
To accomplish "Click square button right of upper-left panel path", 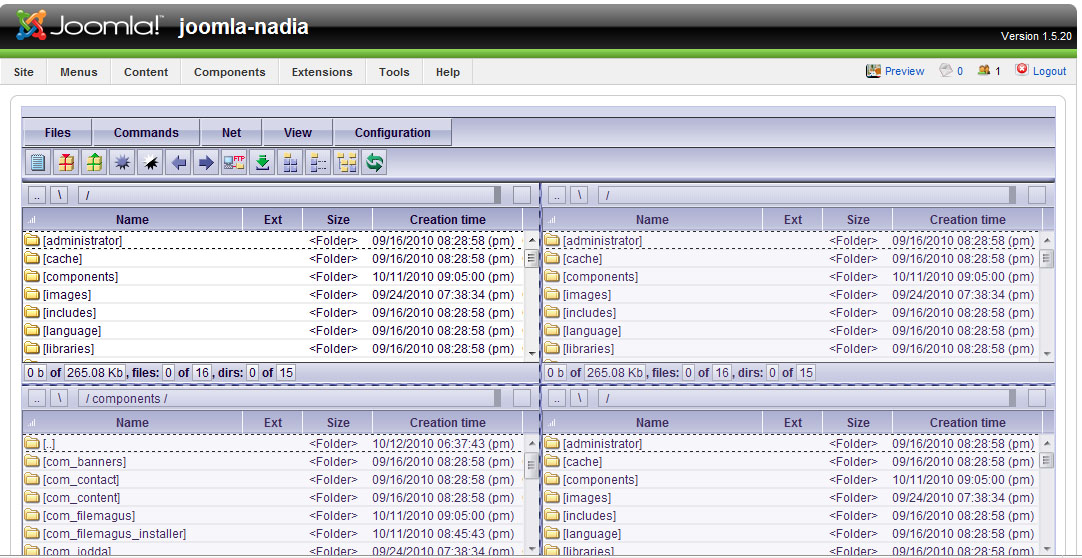I will click(x=522, y=195).
